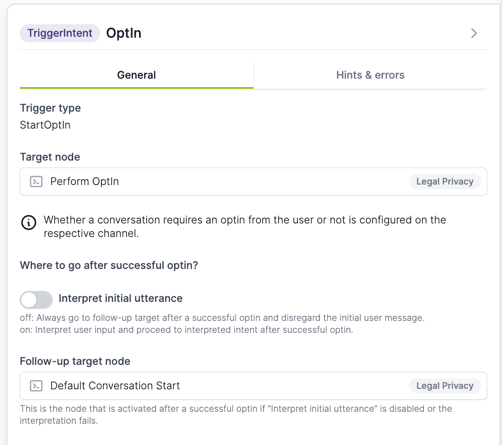Click the Where to go after successful optin heading

[x=109, y=265]
